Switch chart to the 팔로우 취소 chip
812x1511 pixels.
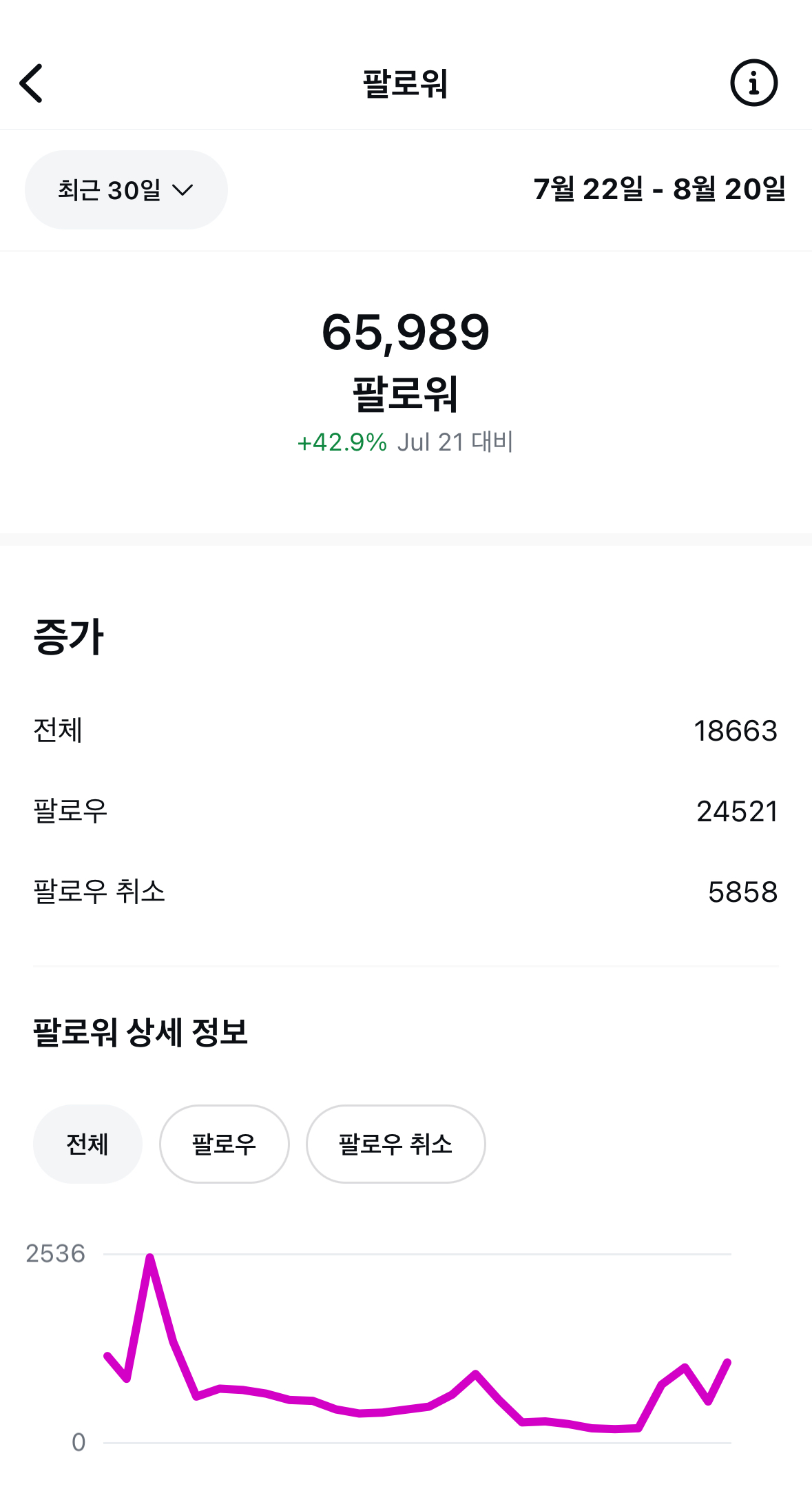395,1144
